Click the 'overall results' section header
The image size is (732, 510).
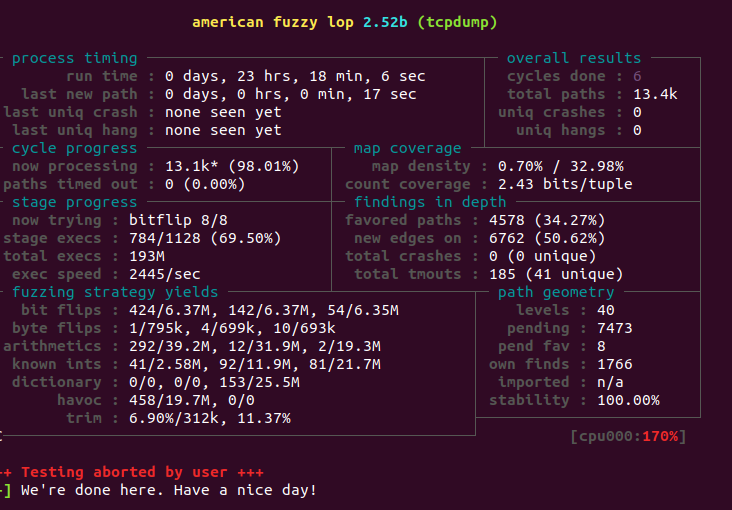574,58
